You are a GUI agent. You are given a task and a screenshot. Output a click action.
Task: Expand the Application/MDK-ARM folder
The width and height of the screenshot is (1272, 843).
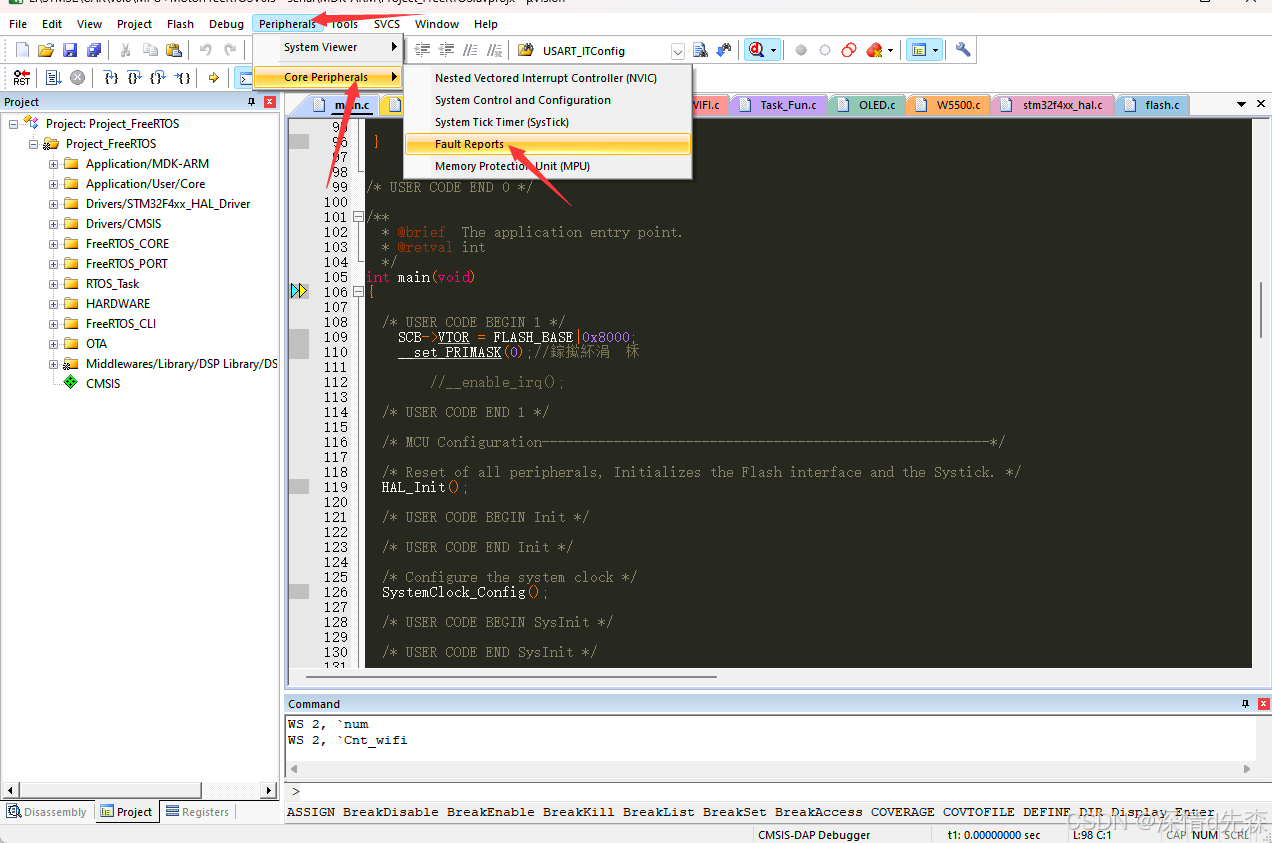pos(54,164)
